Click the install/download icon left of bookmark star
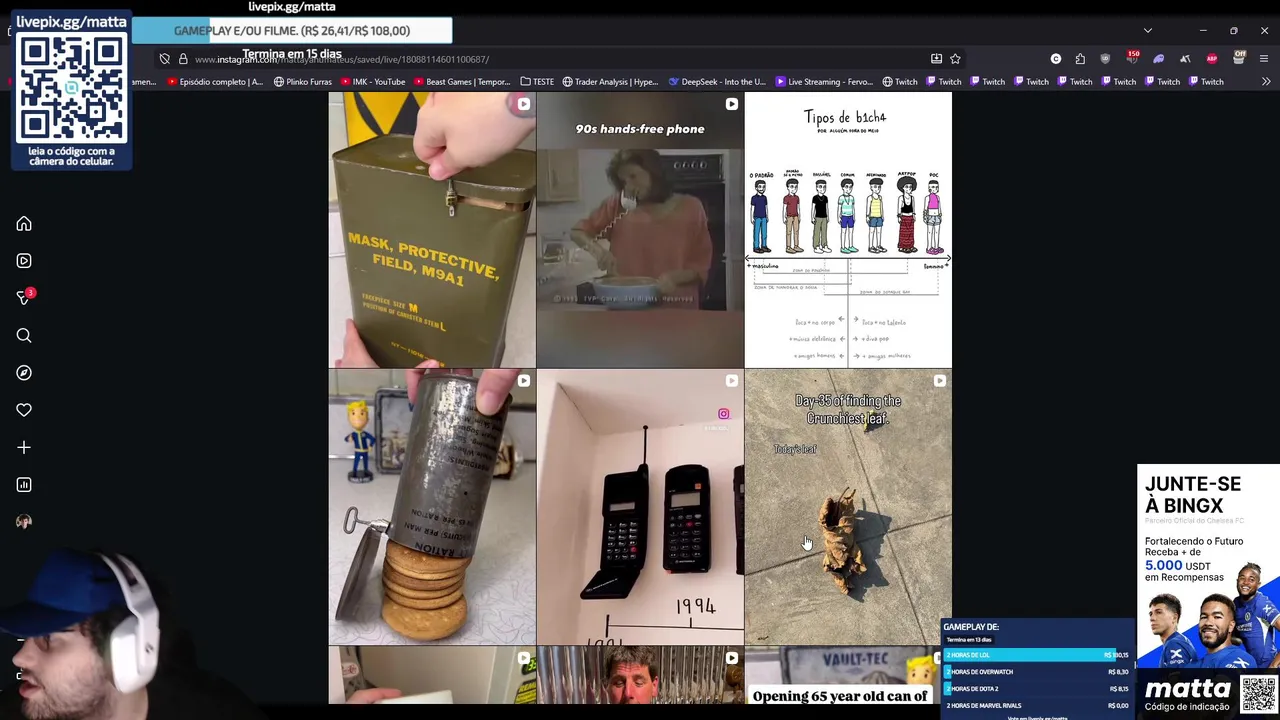The height and width of the screenshot is (720, 1280). (936, 59)
